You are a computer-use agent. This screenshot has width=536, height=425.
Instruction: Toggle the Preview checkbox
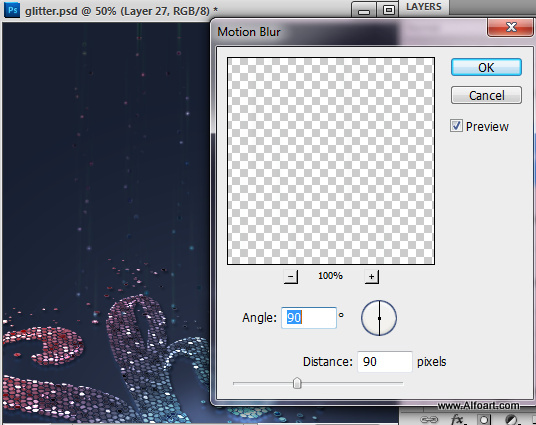[456, 126]
